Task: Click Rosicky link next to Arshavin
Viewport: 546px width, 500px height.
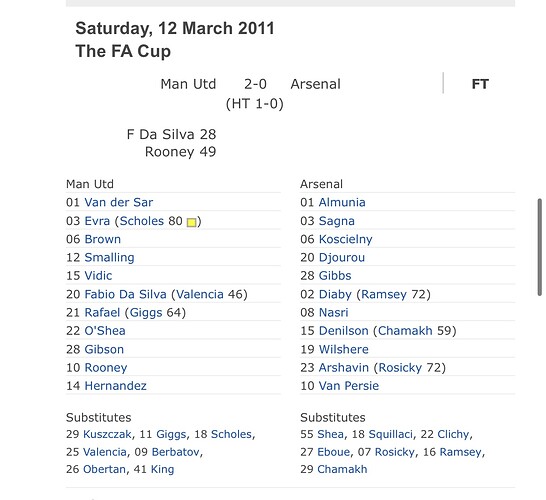Action: (x=400, y=368)
